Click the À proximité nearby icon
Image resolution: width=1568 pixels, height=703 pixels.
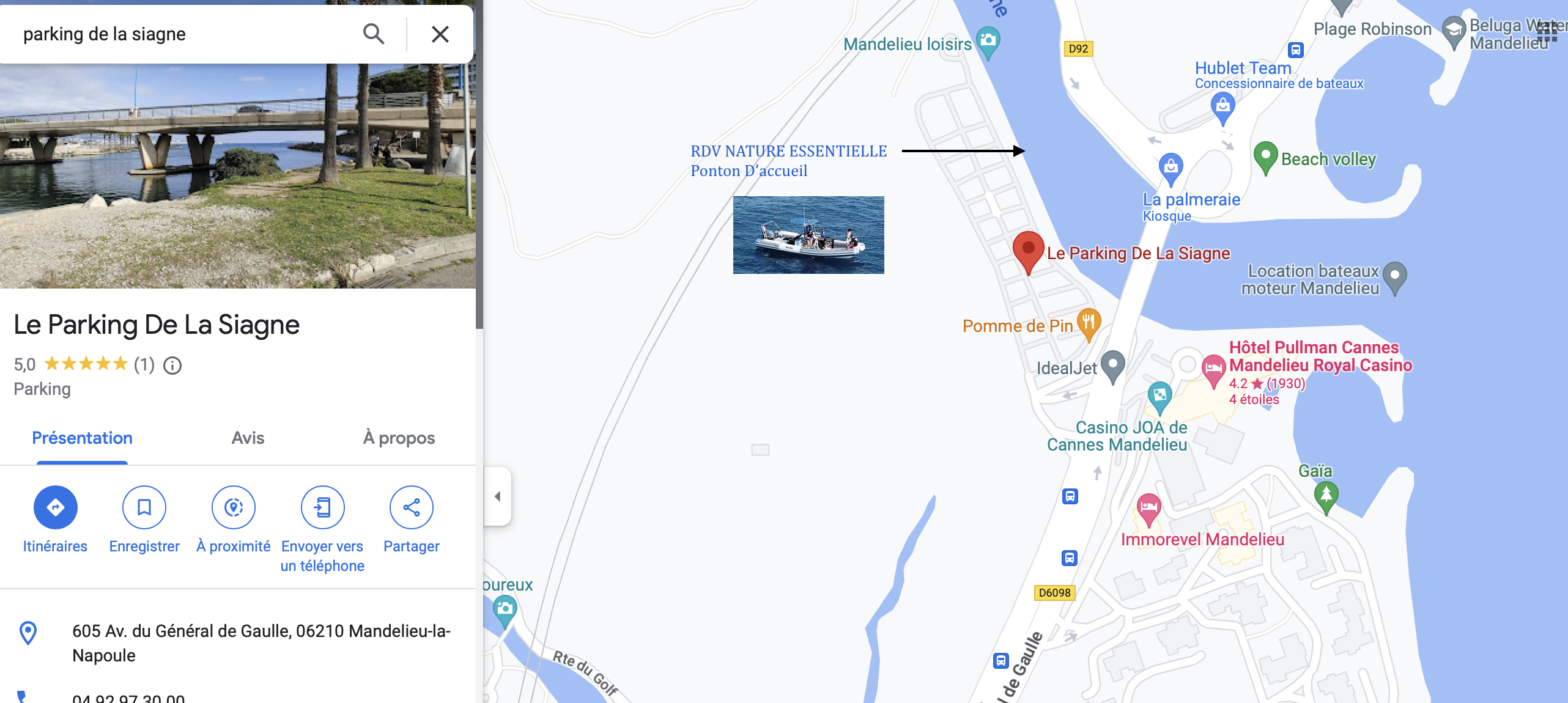coord(234,507)
